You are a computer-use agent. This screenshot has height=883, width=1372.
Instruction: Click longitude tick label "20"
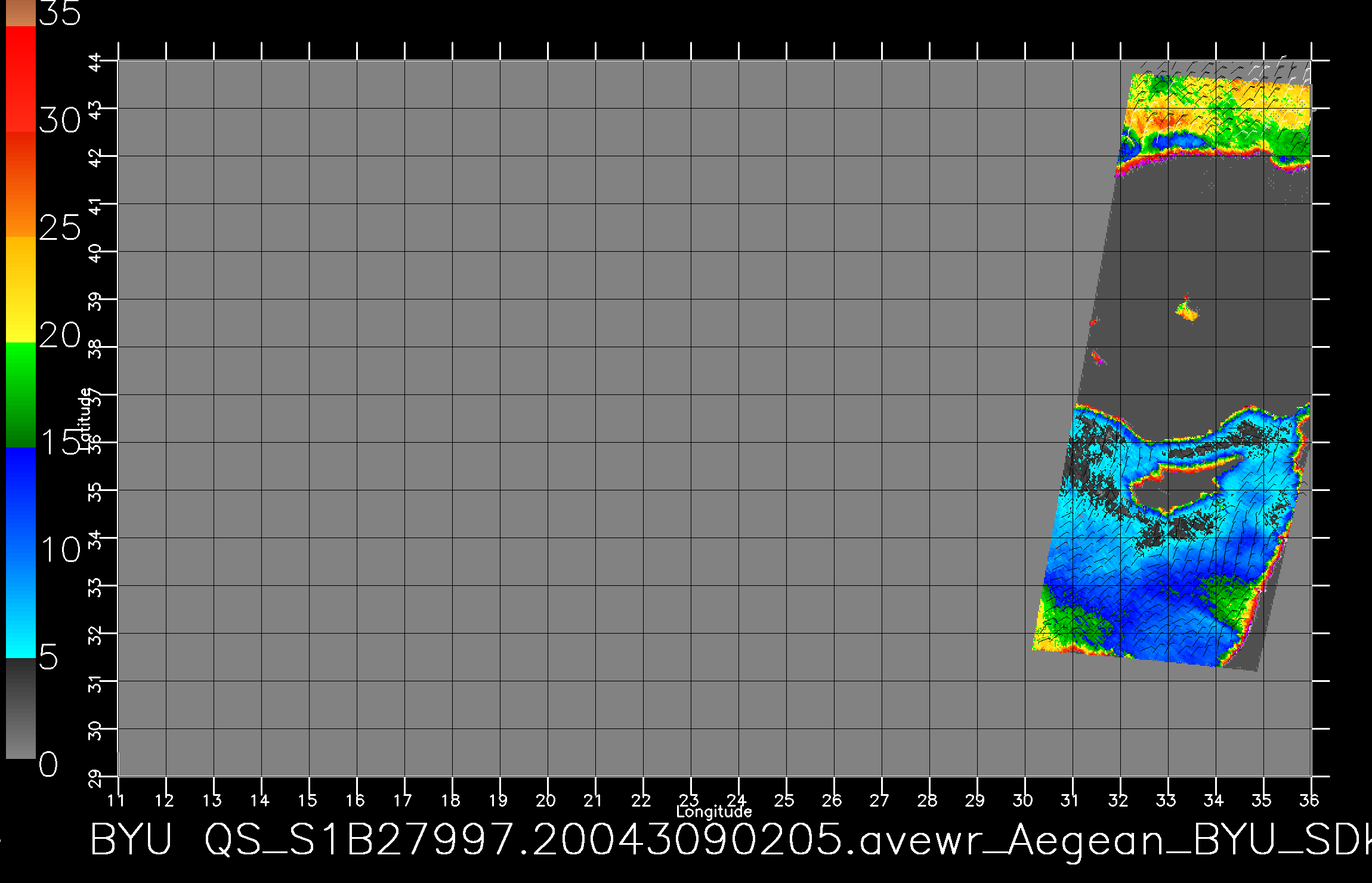(x=546, y=800)
